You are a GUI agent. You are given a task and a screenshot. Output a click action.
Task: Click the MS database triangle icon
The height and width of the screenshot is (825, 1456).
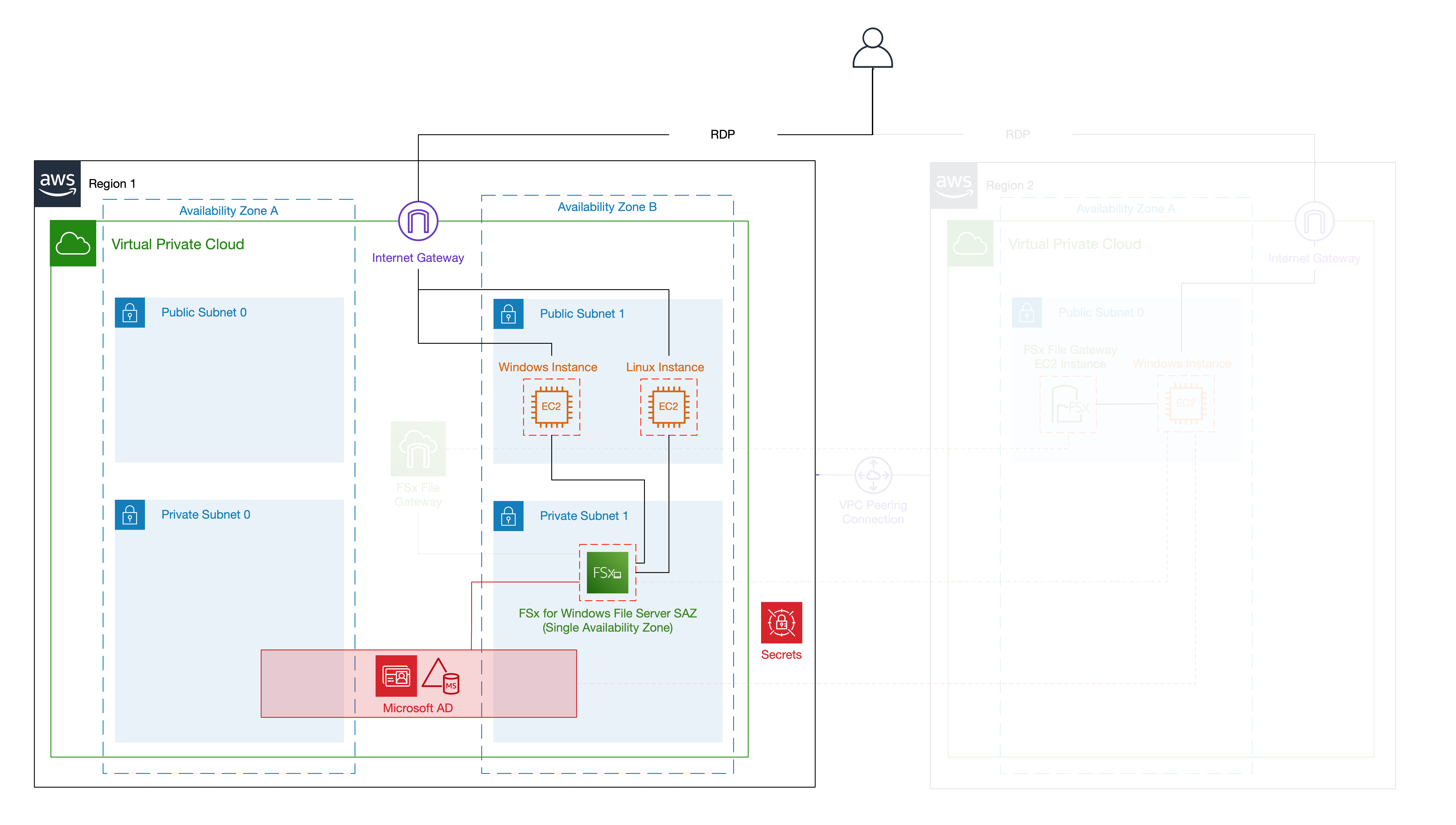point(441,676)
